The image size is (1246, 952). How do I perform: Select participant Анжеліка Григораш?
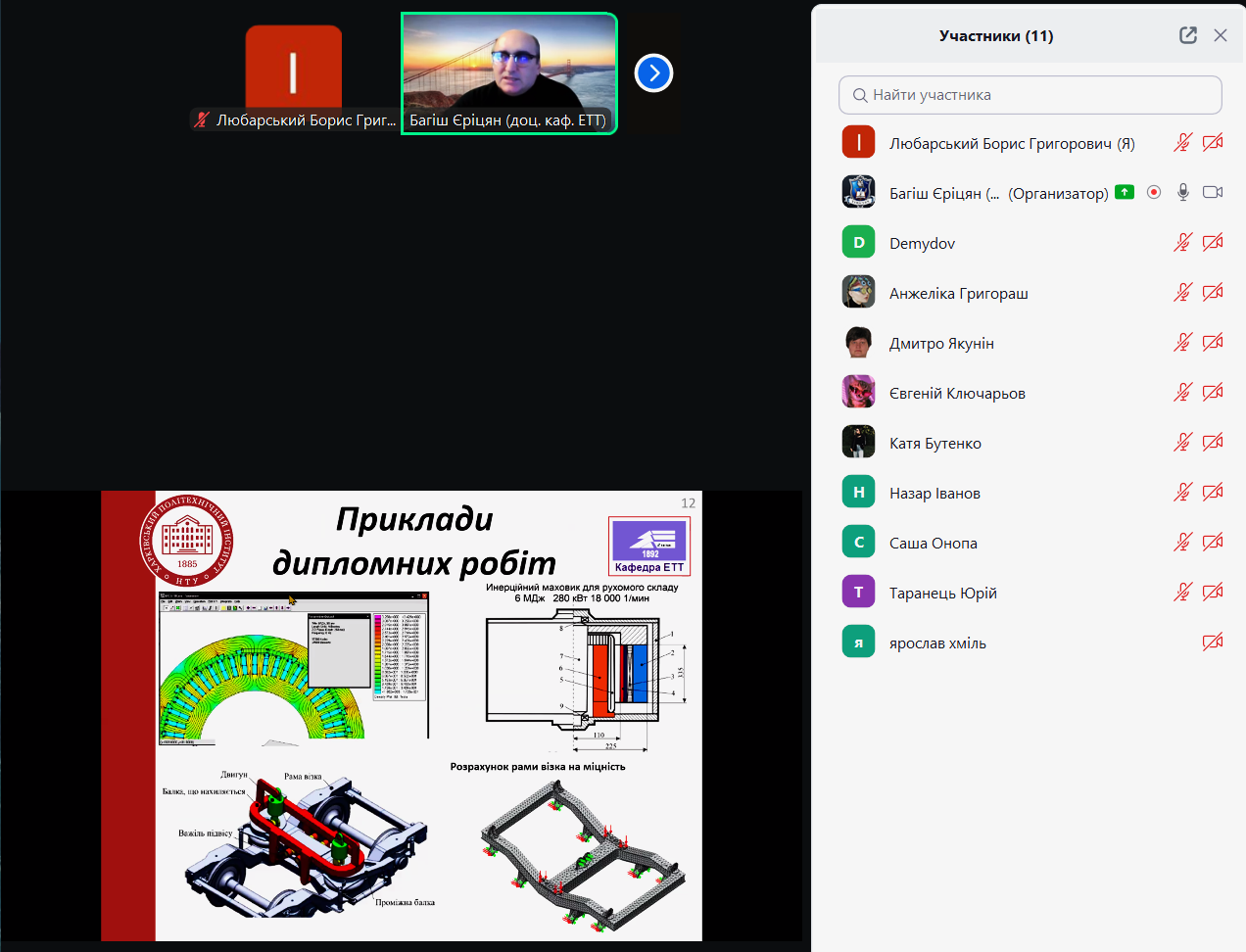1030,293
